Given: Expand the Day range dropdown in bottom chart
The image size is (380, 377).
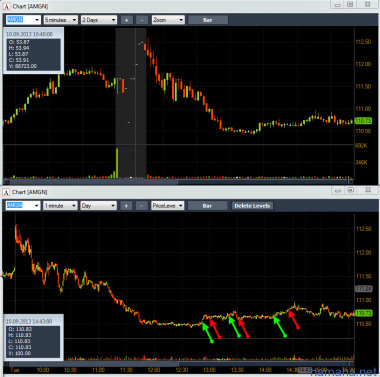Looking at the screenshot, I should tap(99, 206).
